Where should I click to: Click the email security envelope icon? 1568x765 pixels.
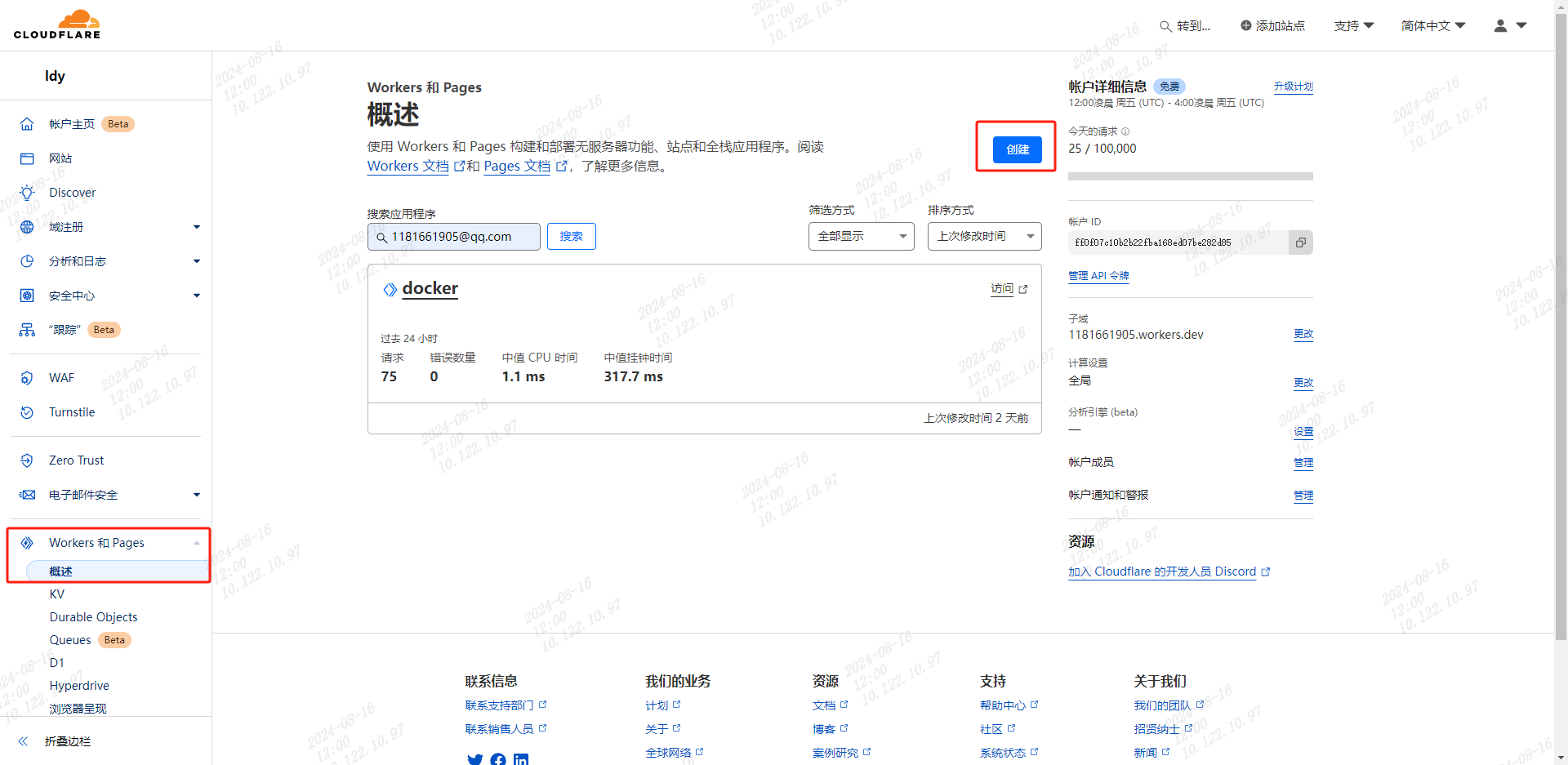click(27, 495)
